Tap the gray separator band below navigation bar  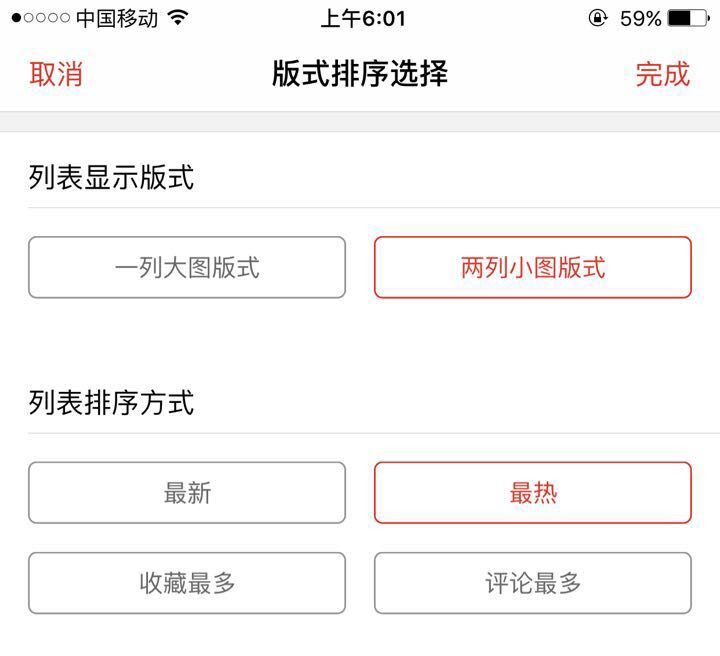[x=360, y=121]
